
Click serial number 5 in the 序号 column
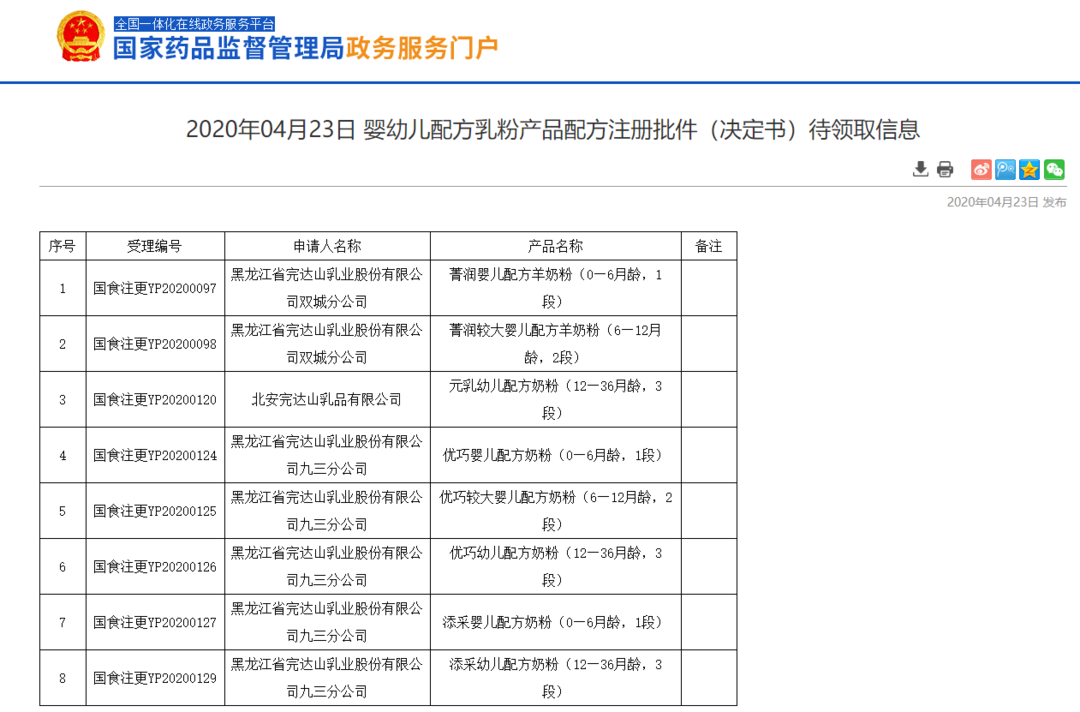tap(63, 512)
